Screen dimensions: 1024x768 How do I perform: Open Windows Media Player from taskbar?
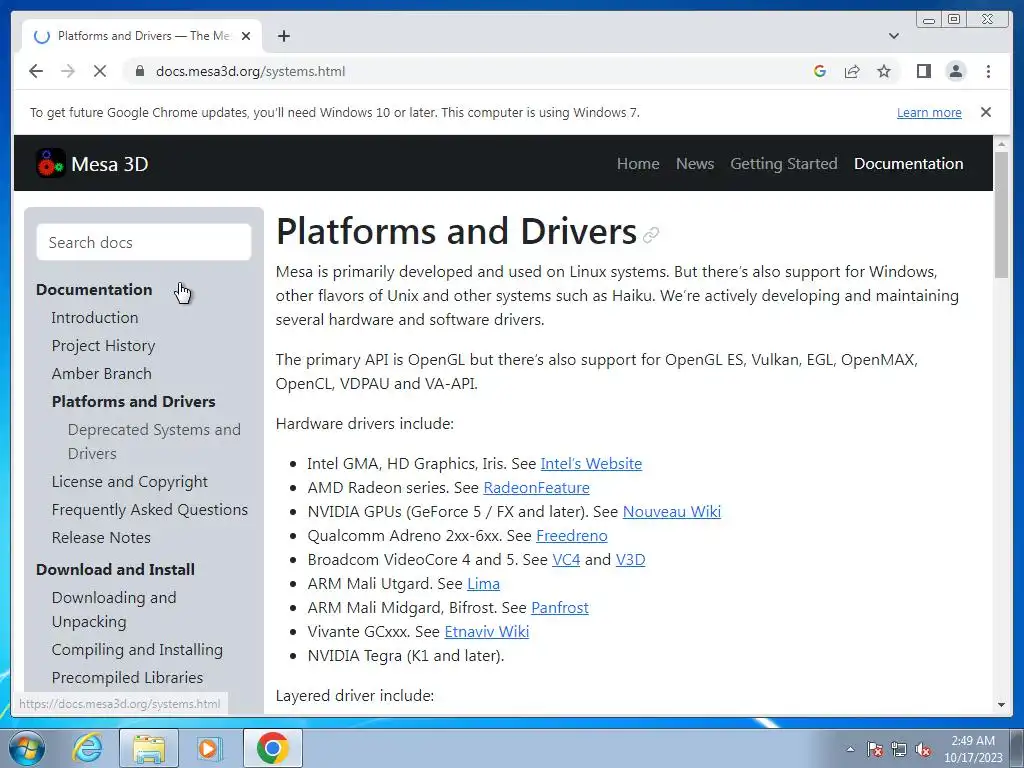210,748
